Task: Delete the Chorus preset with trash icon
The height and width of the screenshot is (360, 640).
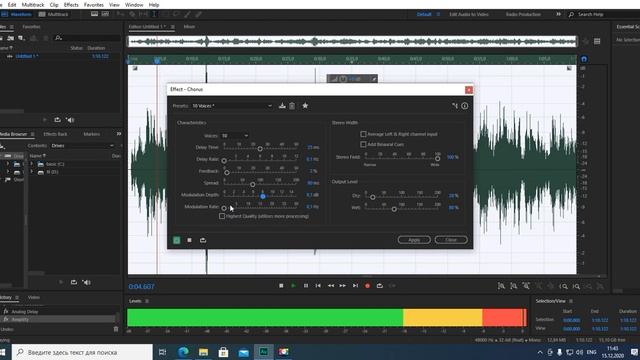Action: click(292, 106)
